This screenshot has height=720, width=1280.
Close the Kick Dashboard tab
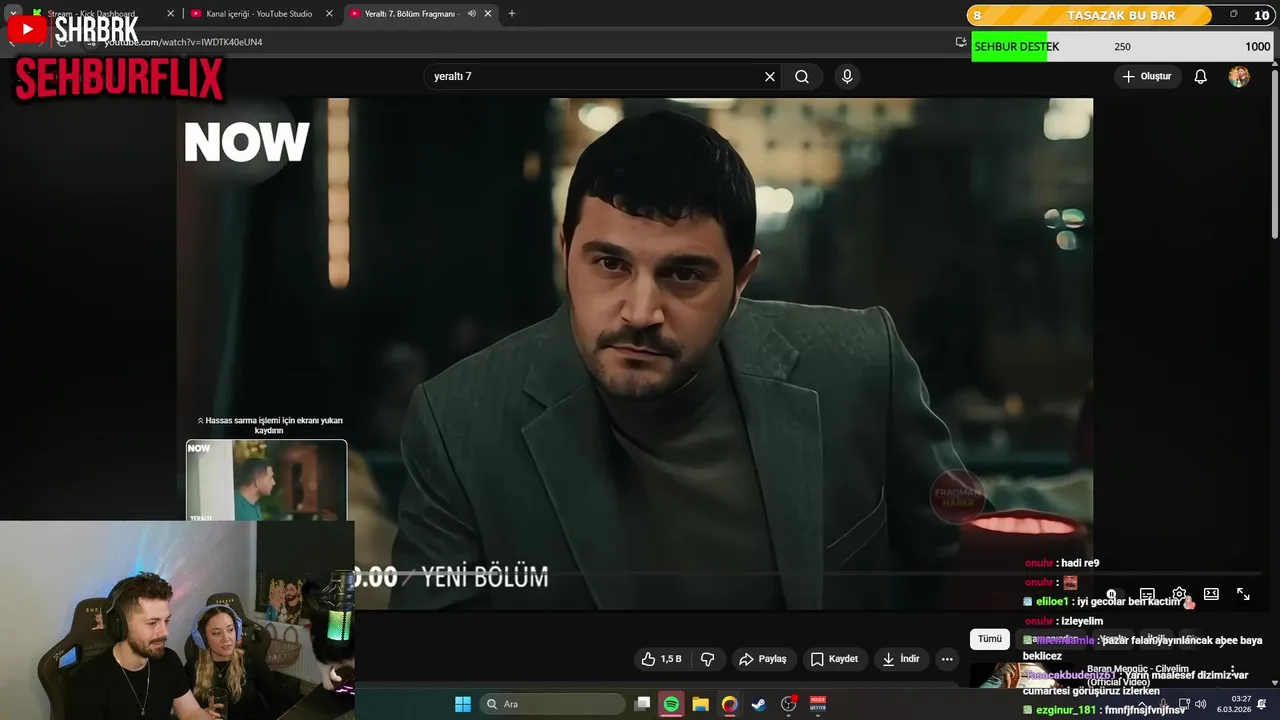tap(169, 14)
